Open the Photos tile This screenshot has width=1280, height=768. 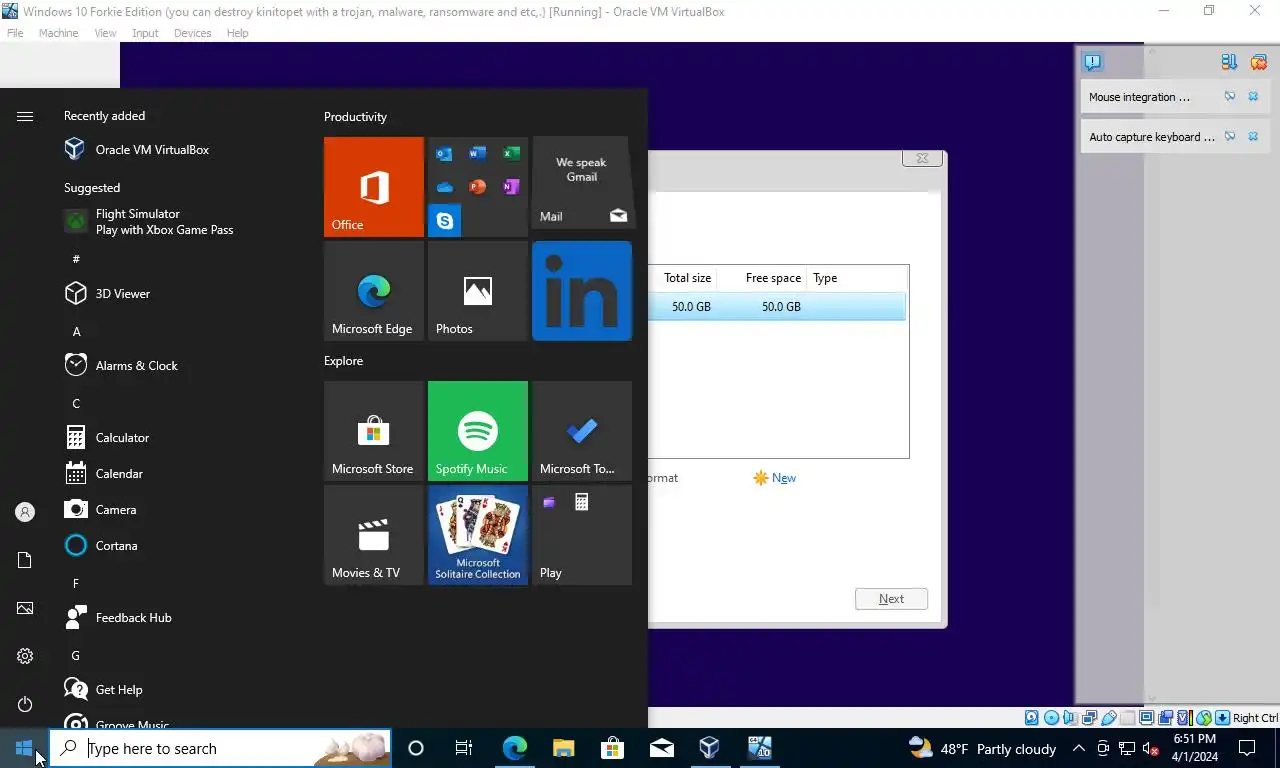[x=478, y=291]
